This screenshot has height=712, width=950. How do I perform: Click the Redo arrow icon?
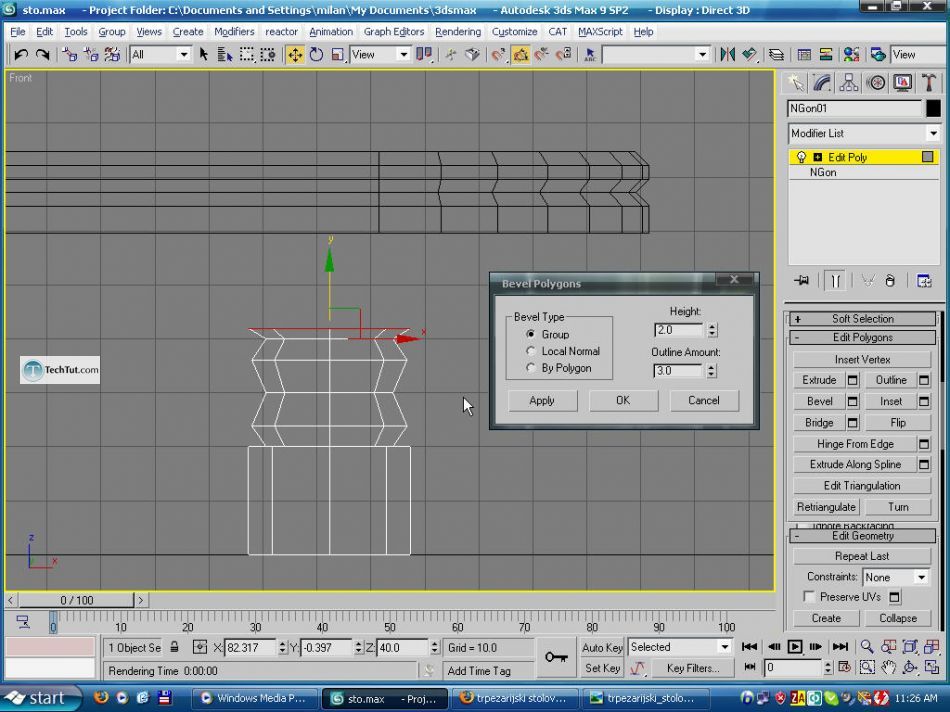coord(42,55)
